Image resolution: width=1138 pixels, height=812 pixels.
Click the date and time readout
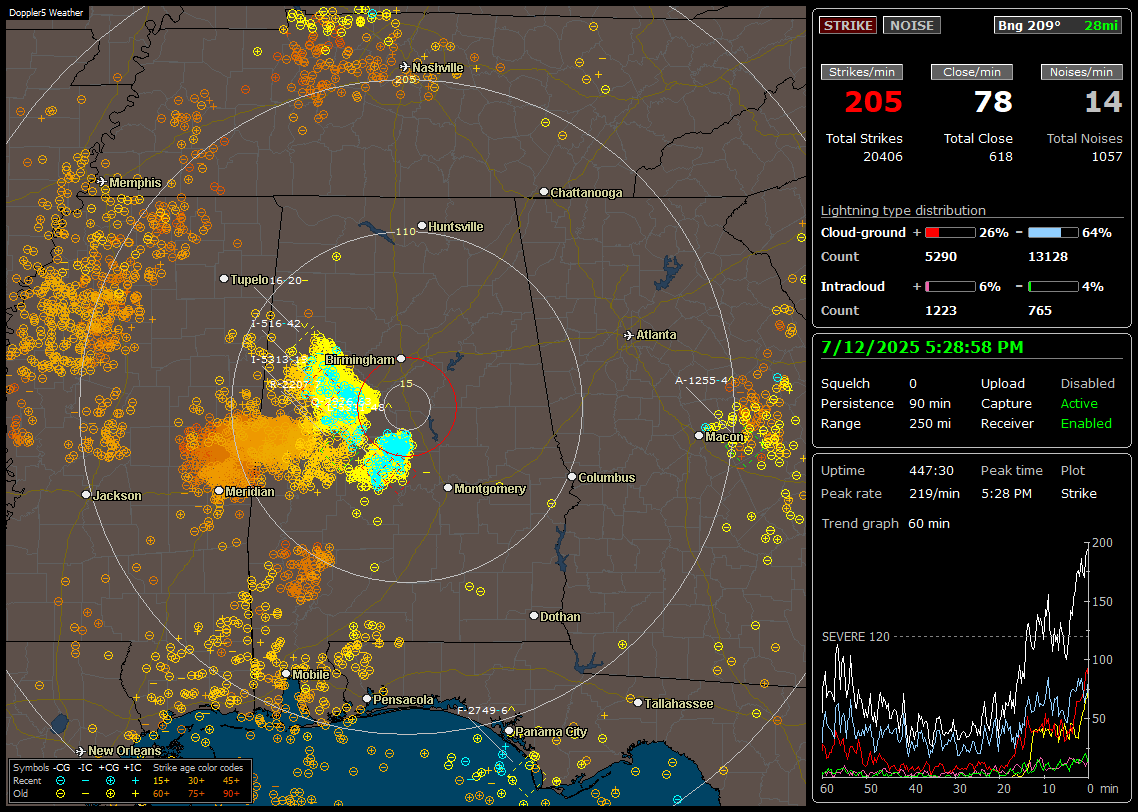[x=922, y=348]
